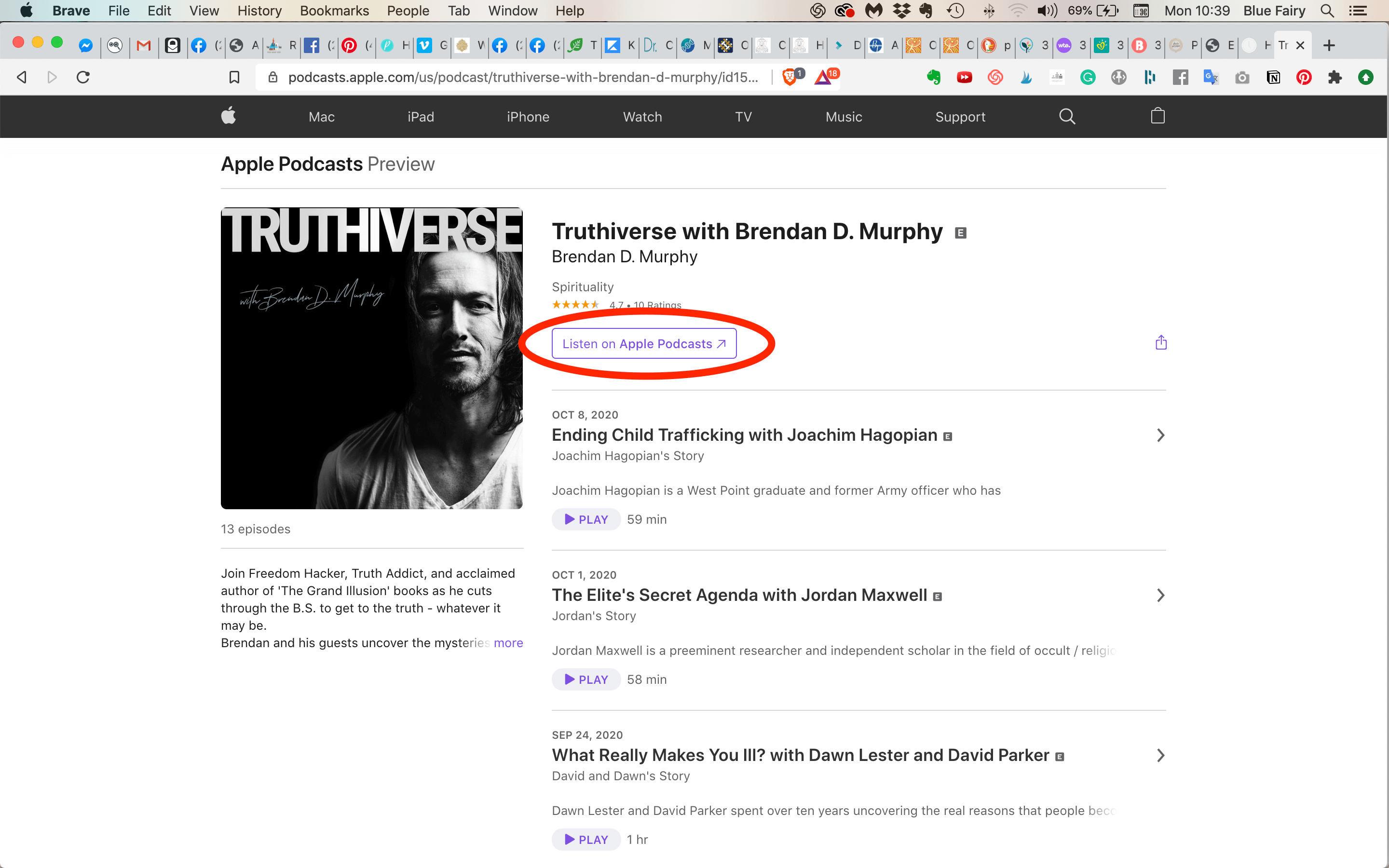Expand the Ending Child Trafficking episode chevron
The image size is (1389, 868).
tap(1160, 435)
